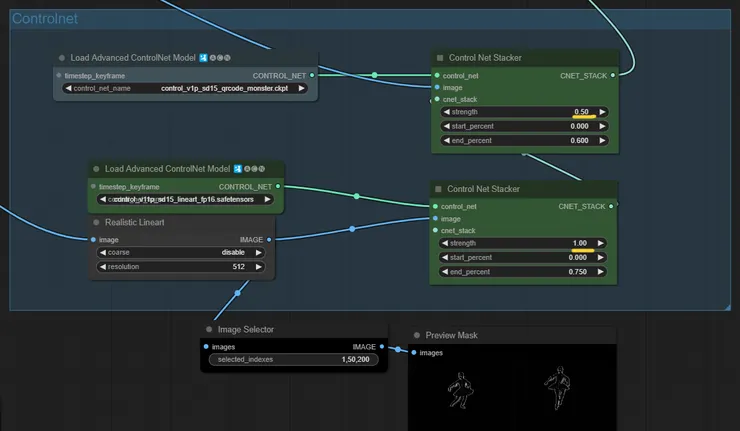Click the Preview Mask node title
The height and width of the screenshot is (431, 740).
(451, 335)
